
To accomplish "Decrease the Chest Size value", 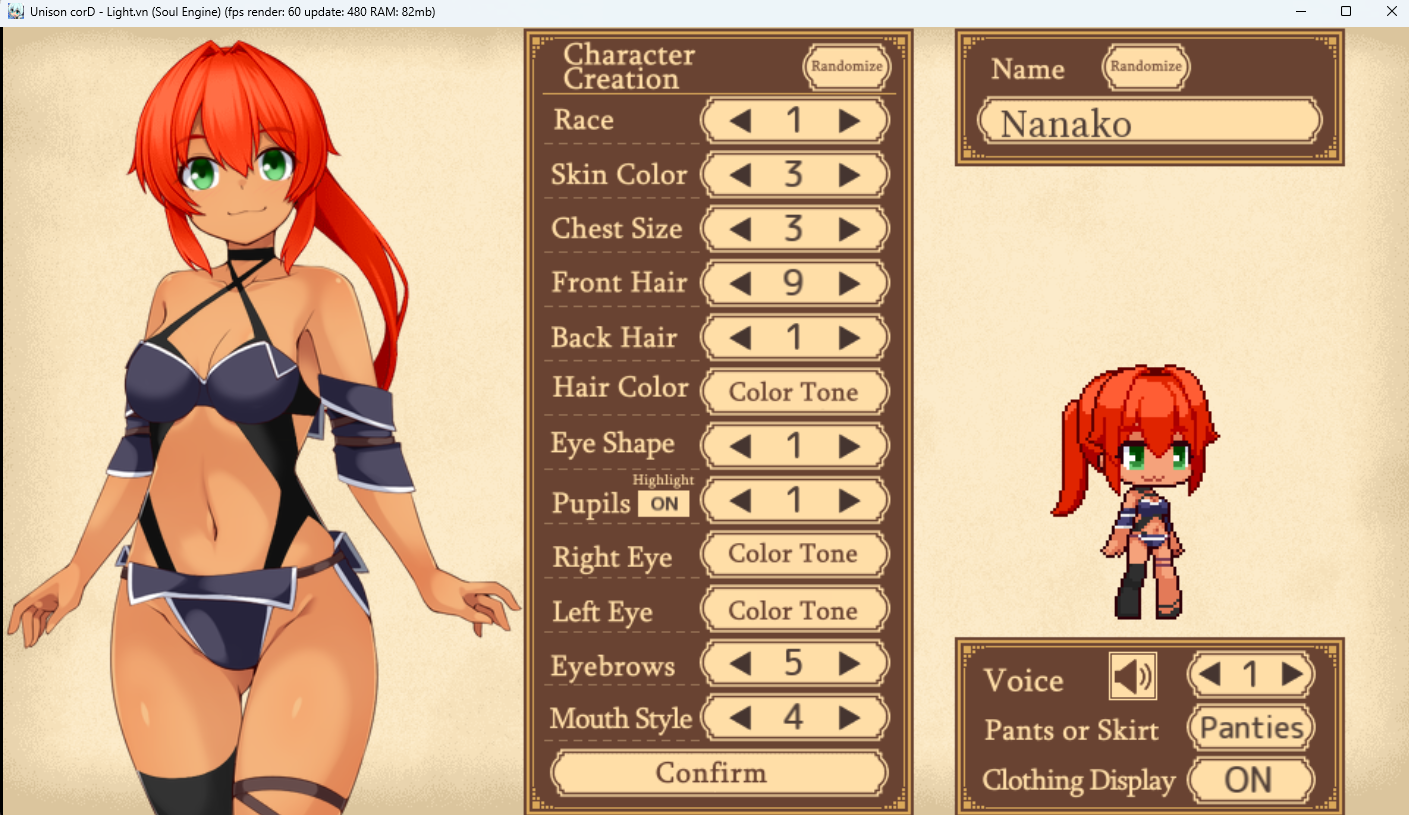I will 740,229.
